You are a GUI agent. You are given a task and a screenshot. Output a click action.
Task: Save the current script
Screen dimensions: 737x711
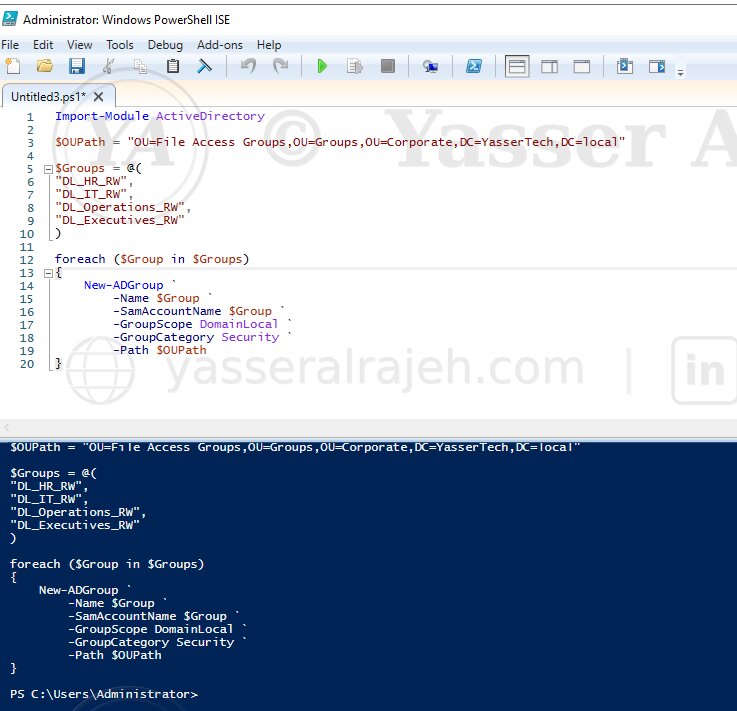77,66
